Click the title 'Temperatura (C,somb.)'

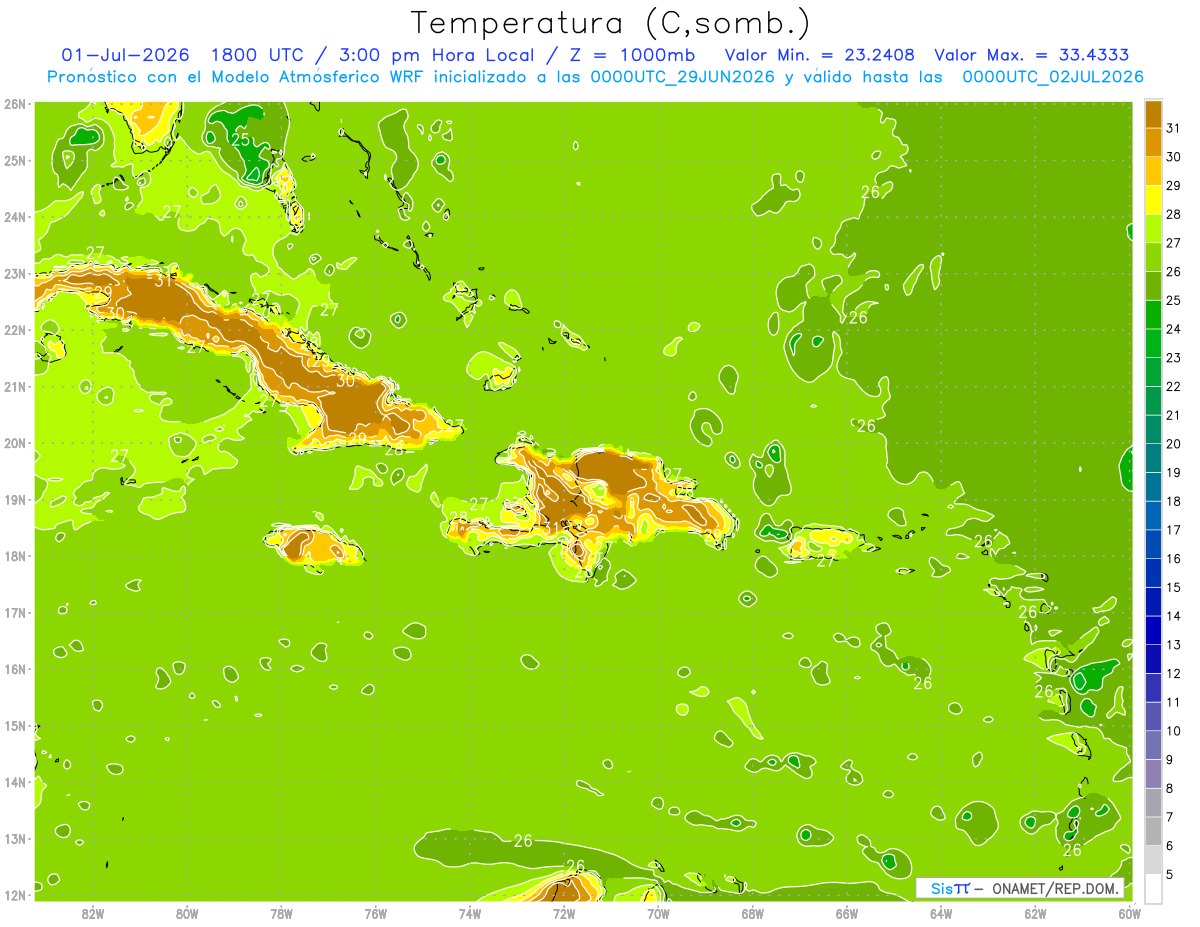(x=611, y=23)
